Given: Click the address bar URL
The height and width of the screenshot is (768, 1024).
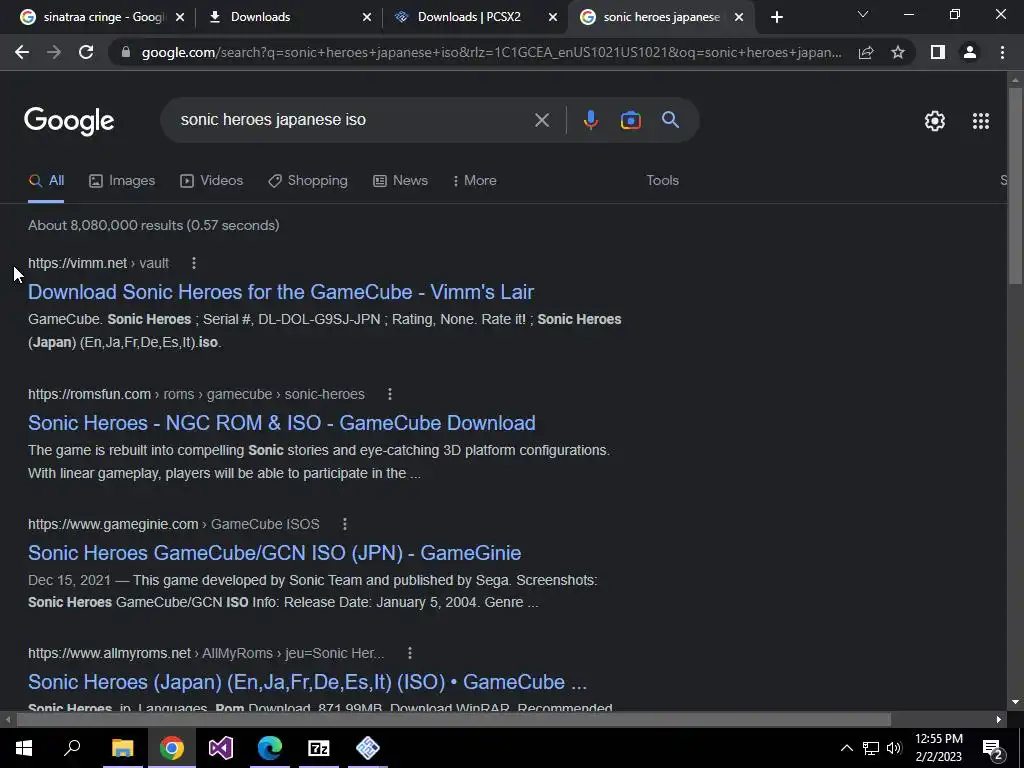Looking at the screenshot, I should pos(491,52).
